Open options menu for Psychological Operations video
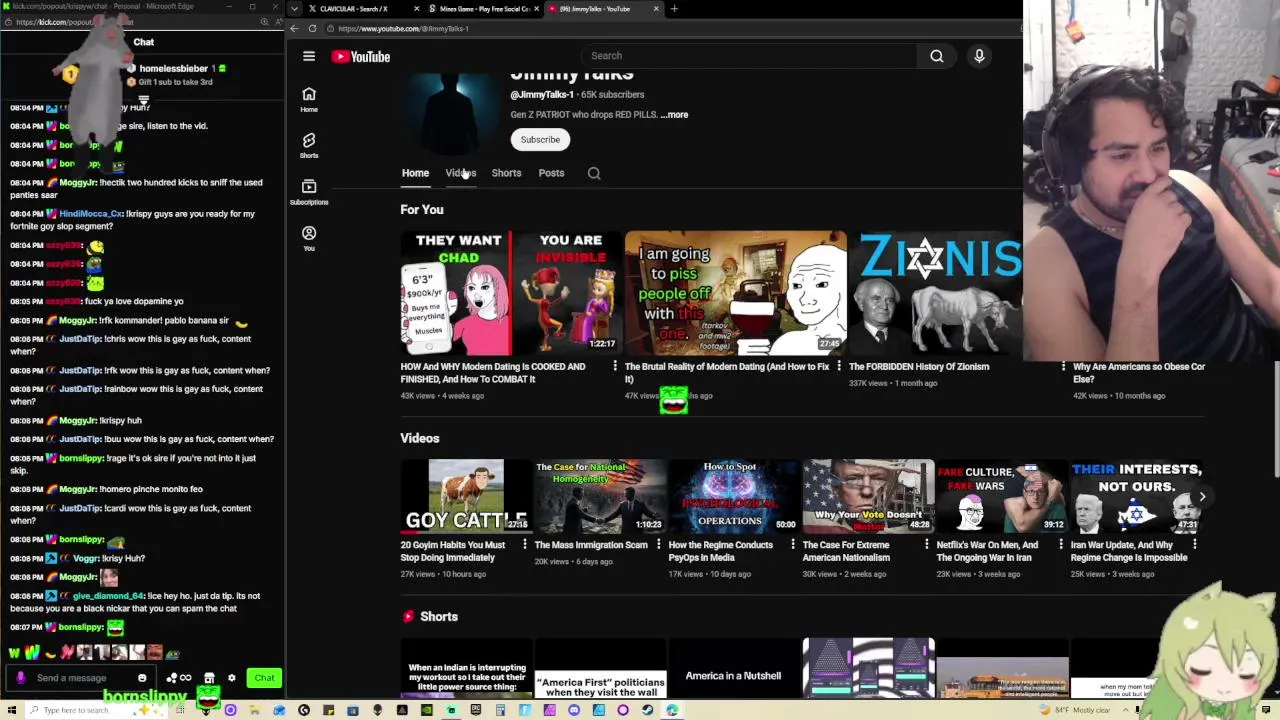Viewport: 1280px width, 720px height. [x=793, y=545]
